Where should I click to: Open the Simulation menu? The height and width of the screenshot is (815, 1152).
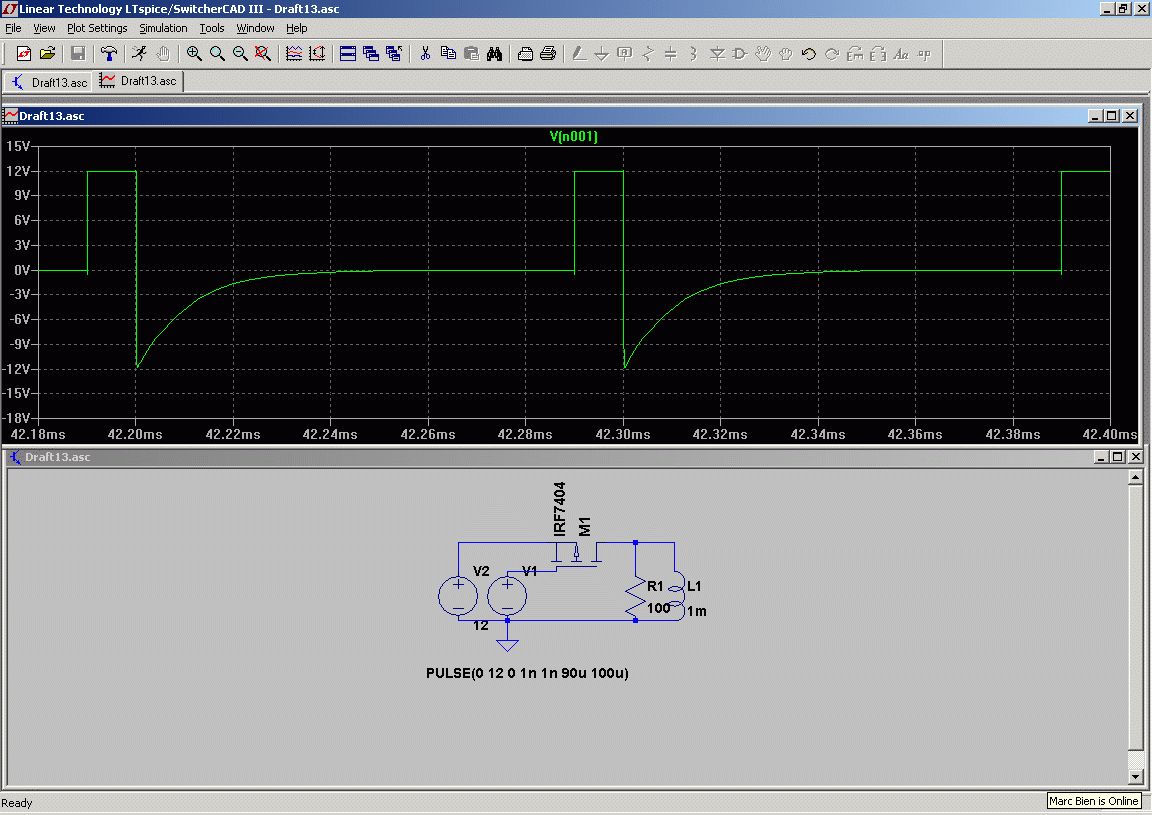163,28
